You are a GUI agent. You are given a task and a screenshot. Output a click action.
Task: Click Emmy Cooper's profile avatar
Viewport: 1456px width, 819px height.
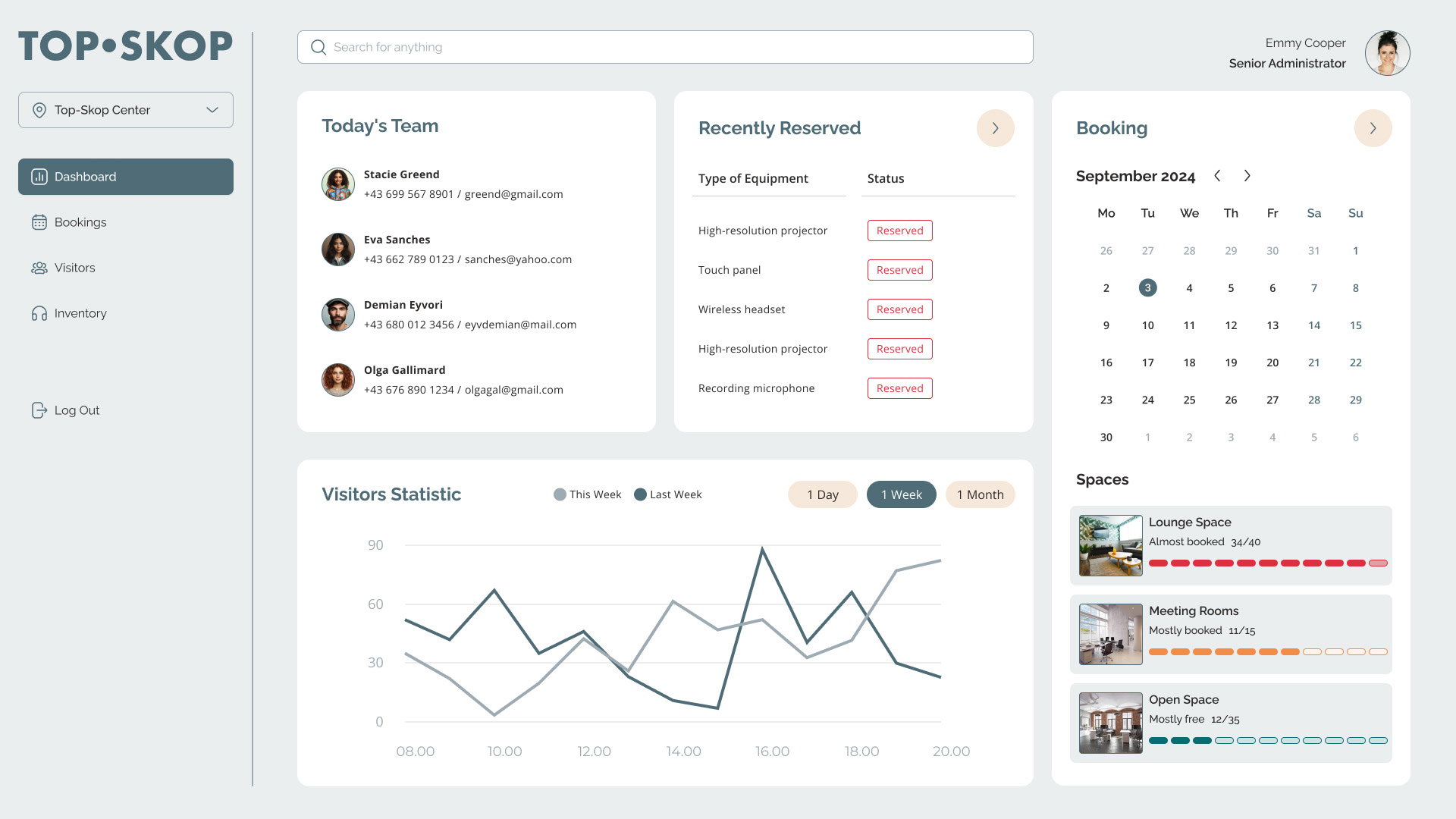(1387, 53)
